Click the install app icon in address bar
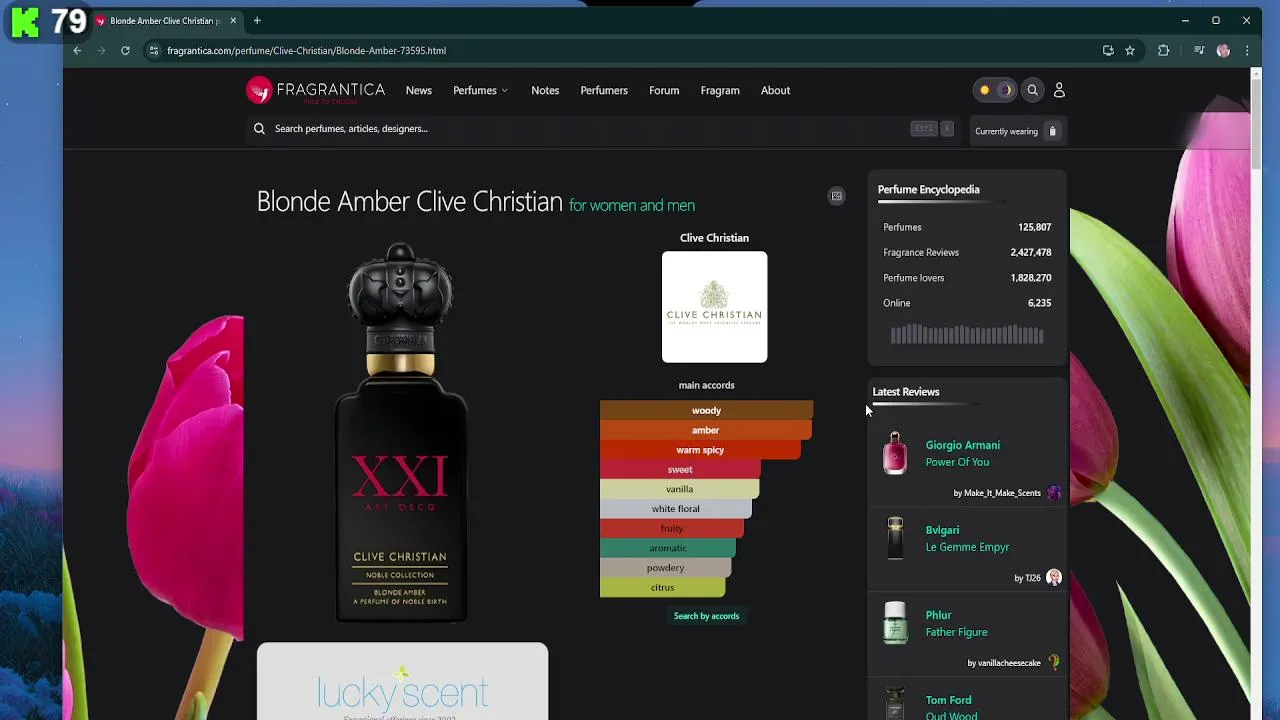This screenshot has height=720, width=1280. [x=1108, y=50]
